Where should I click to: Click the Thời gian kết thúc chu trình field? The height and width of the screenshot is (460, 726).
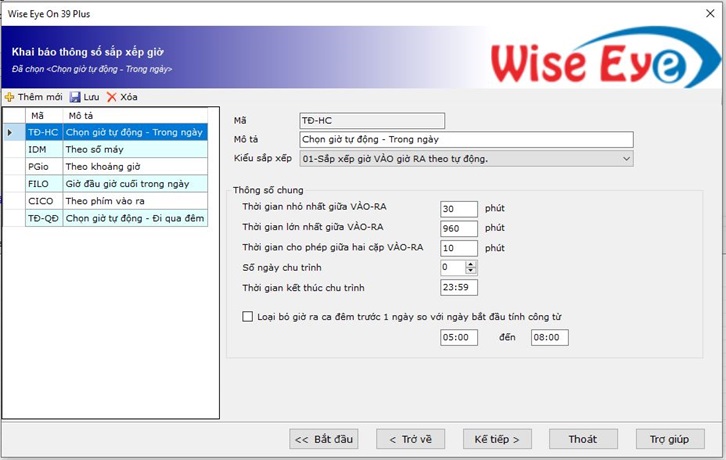pos(459,288)
